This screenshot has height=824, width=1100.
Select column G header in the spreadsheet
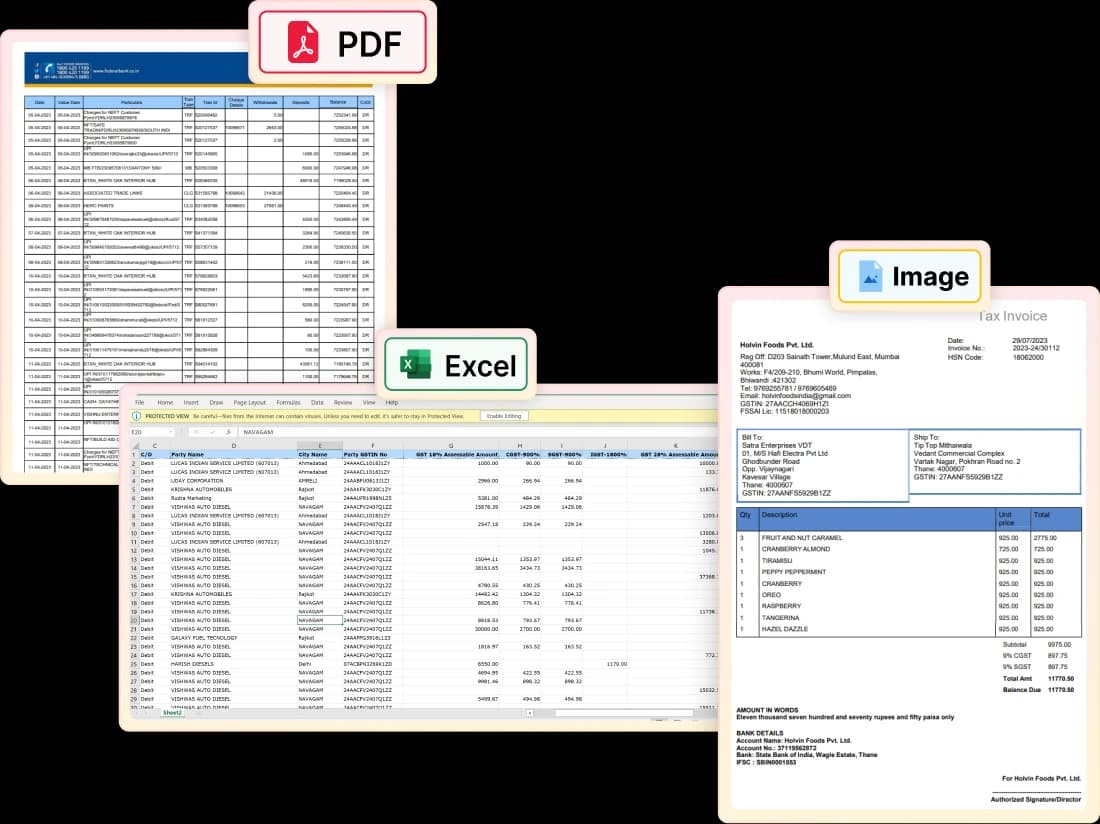tap(451, 445)
